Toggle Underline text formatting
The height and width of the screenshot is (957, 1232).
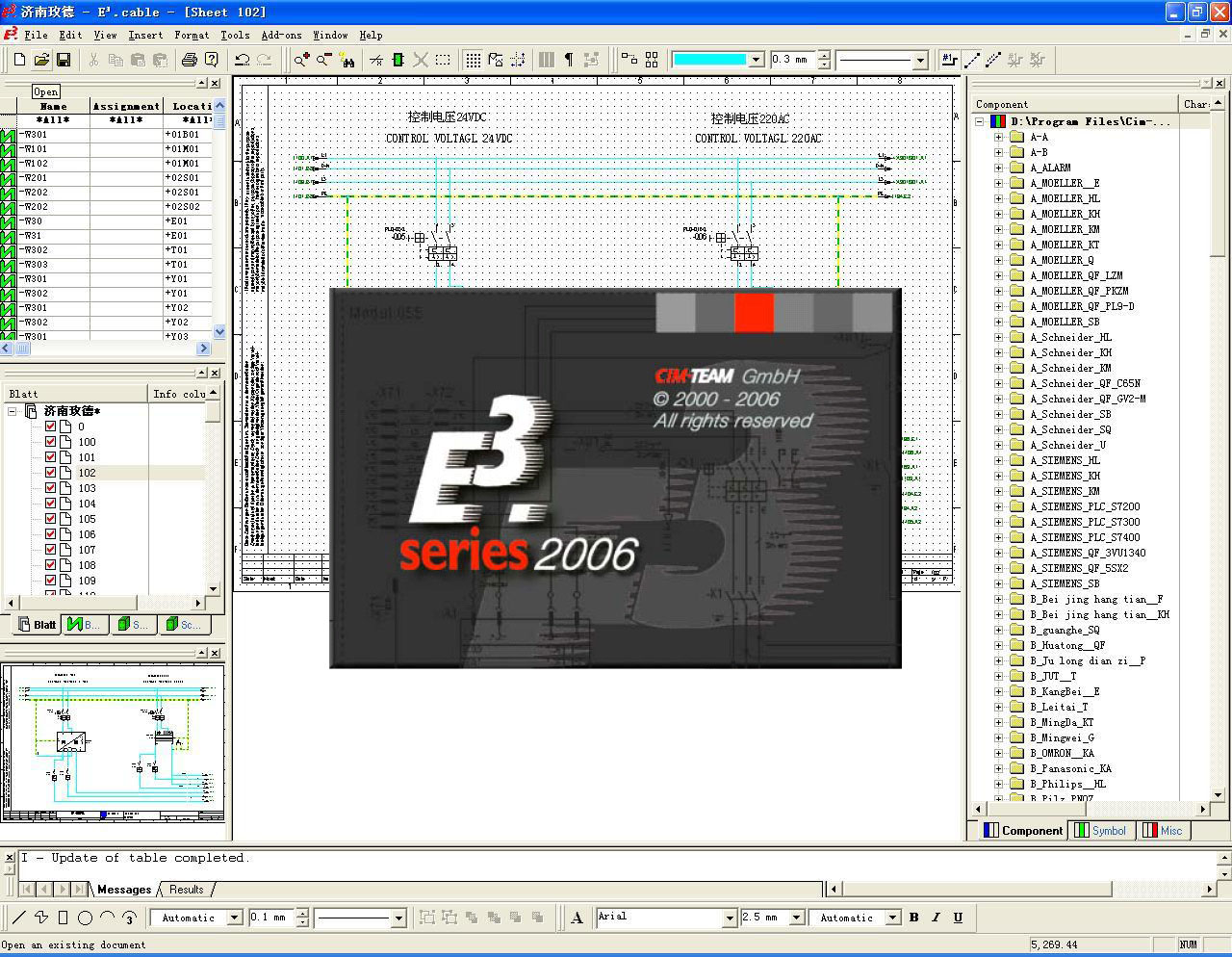(958, 918)
